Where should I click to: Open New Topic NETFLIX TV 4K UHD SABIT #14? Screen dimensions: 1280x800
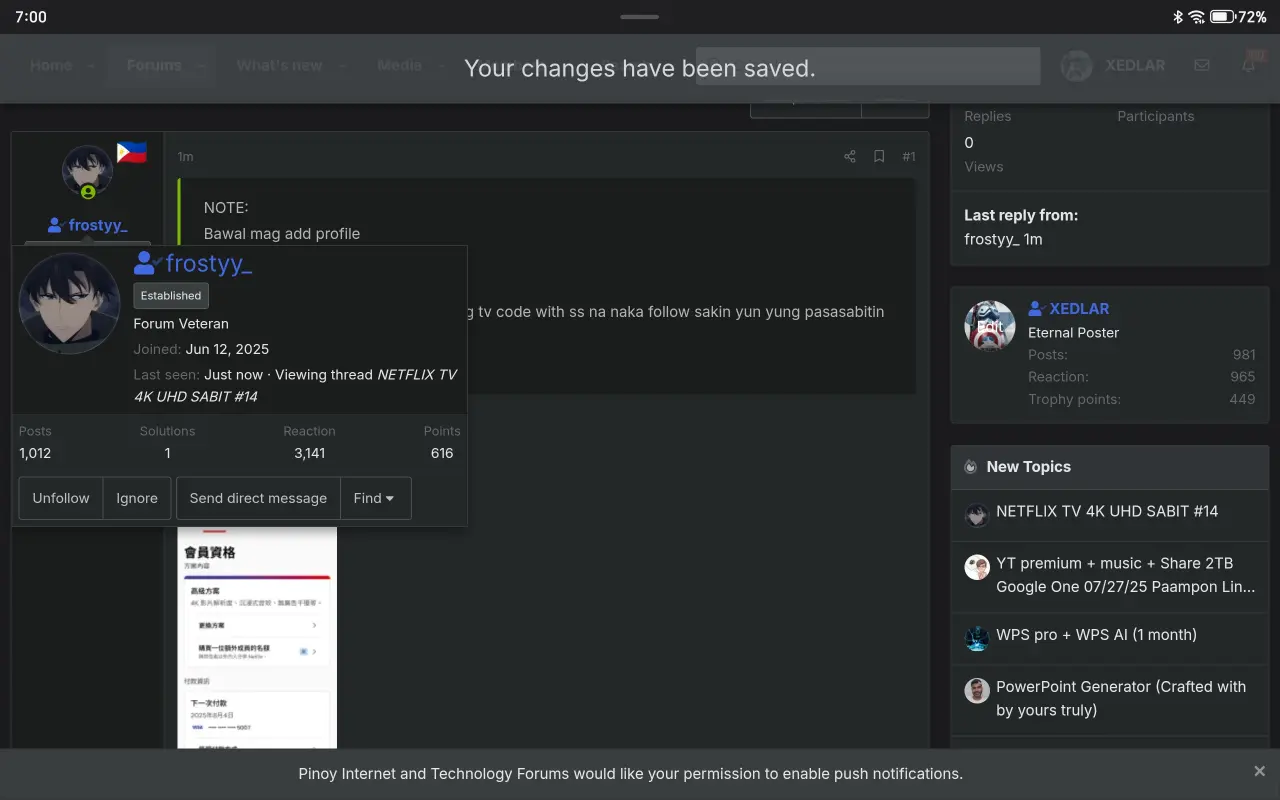[x=1107, y=511]
